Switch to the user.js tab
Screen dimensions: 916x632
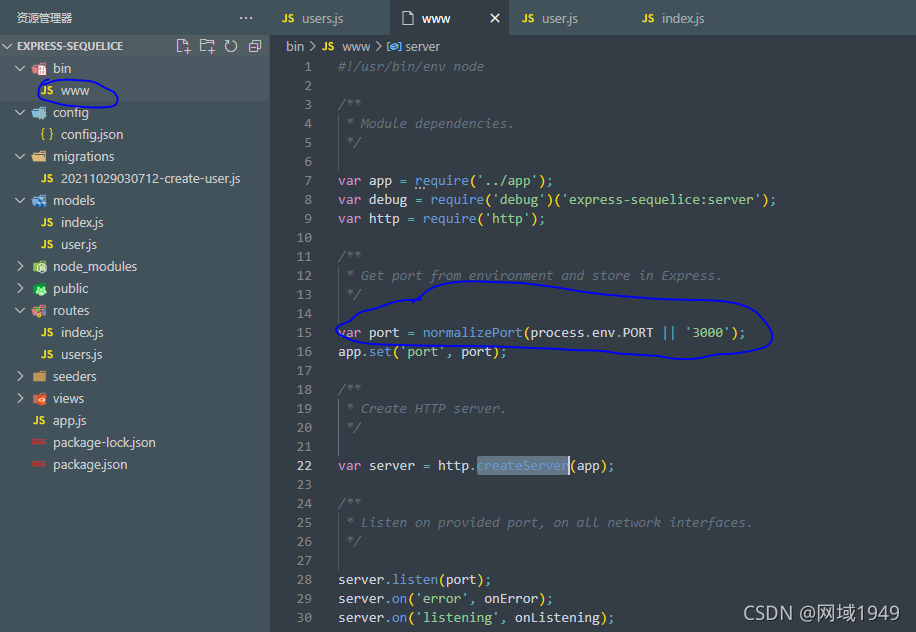[x=570, y=18]
